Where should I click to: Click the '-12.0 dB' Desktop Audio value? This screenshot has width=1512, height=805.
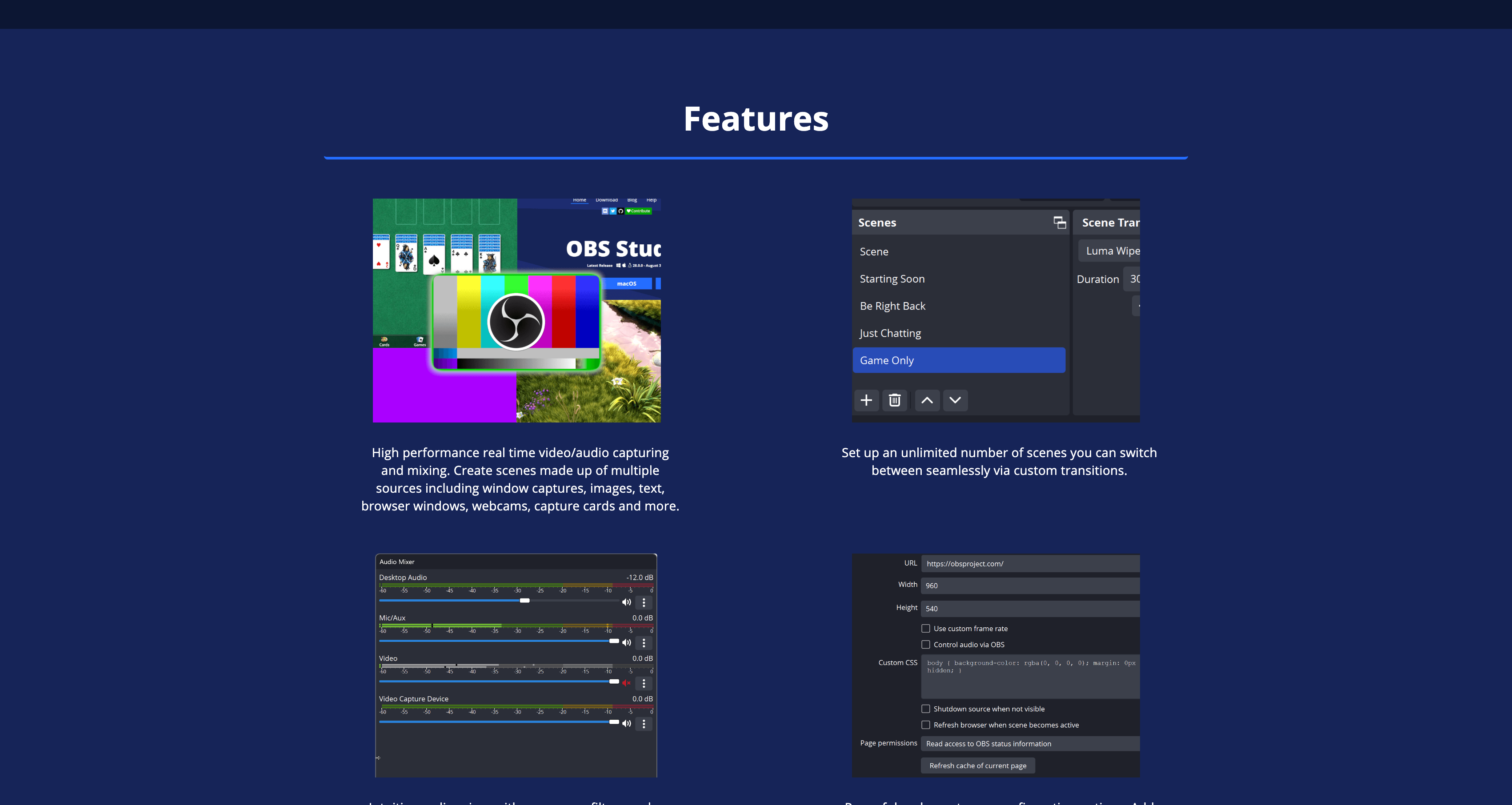click(640, 578)
